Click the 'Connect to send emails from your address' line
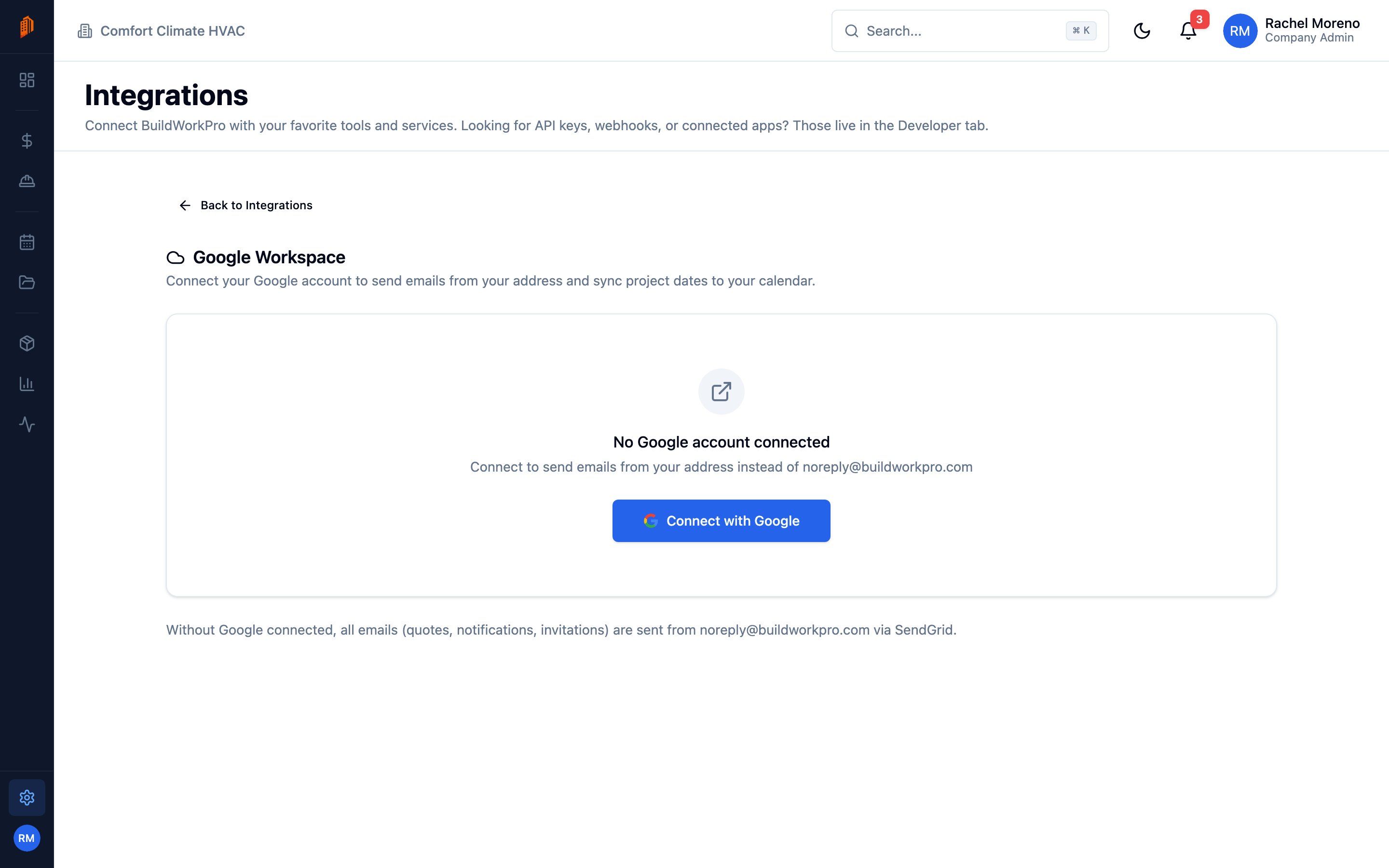The height and width of the screenshot is (868, 1389). (x=722, y=467)
